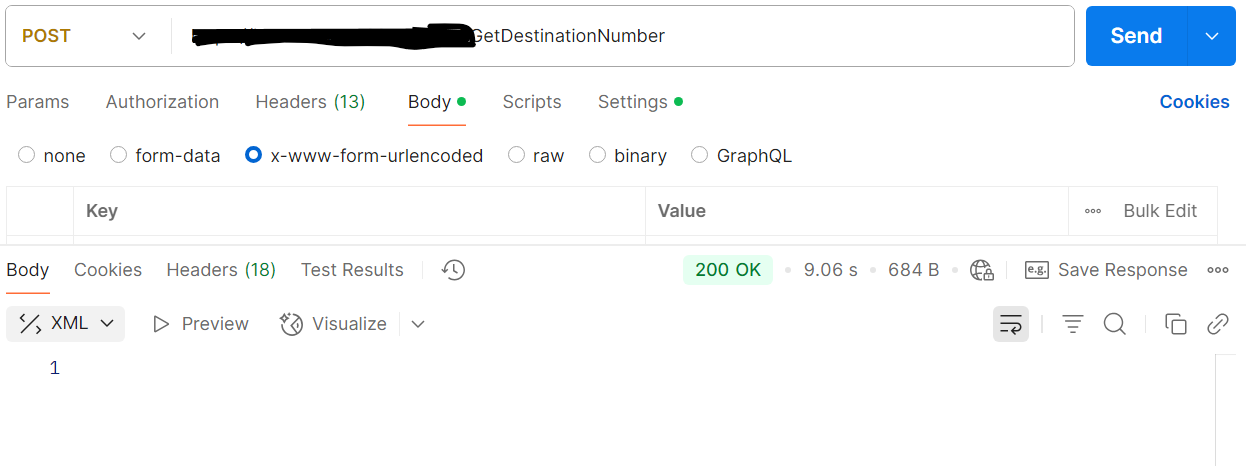1246x466 pixels.
Task: Choose the raw body type radio
Action: (x=516, y=155)
